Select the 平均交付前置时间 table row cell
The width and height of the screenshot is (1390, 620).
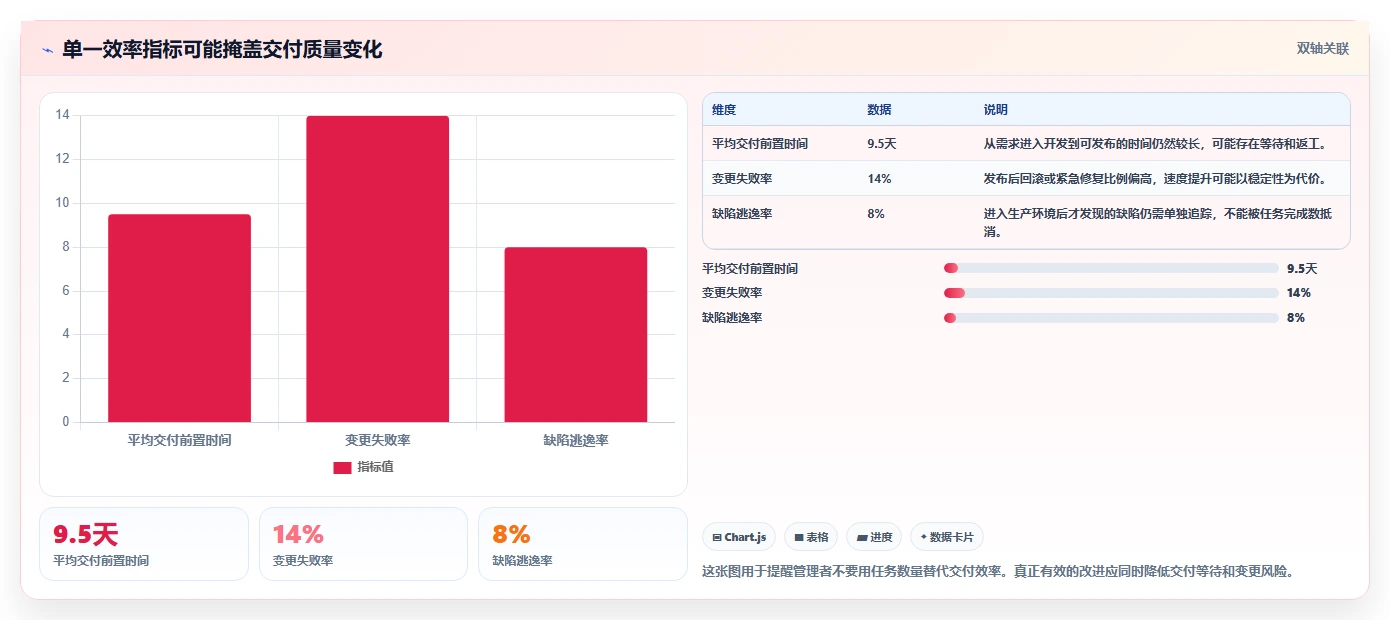[x=760, y=144]
